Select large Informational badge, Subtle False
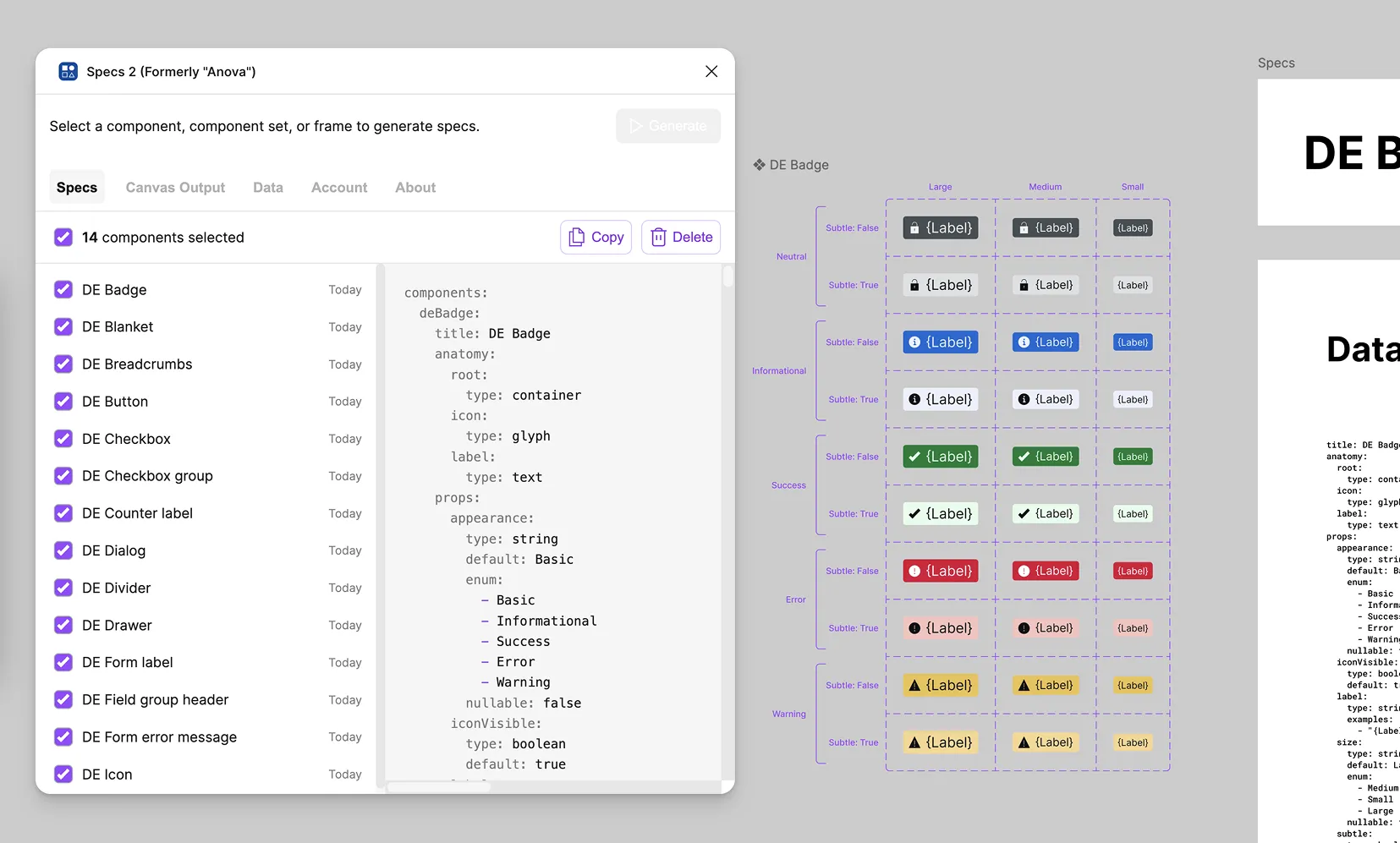 pyautogui.click(x=941, y=342)
